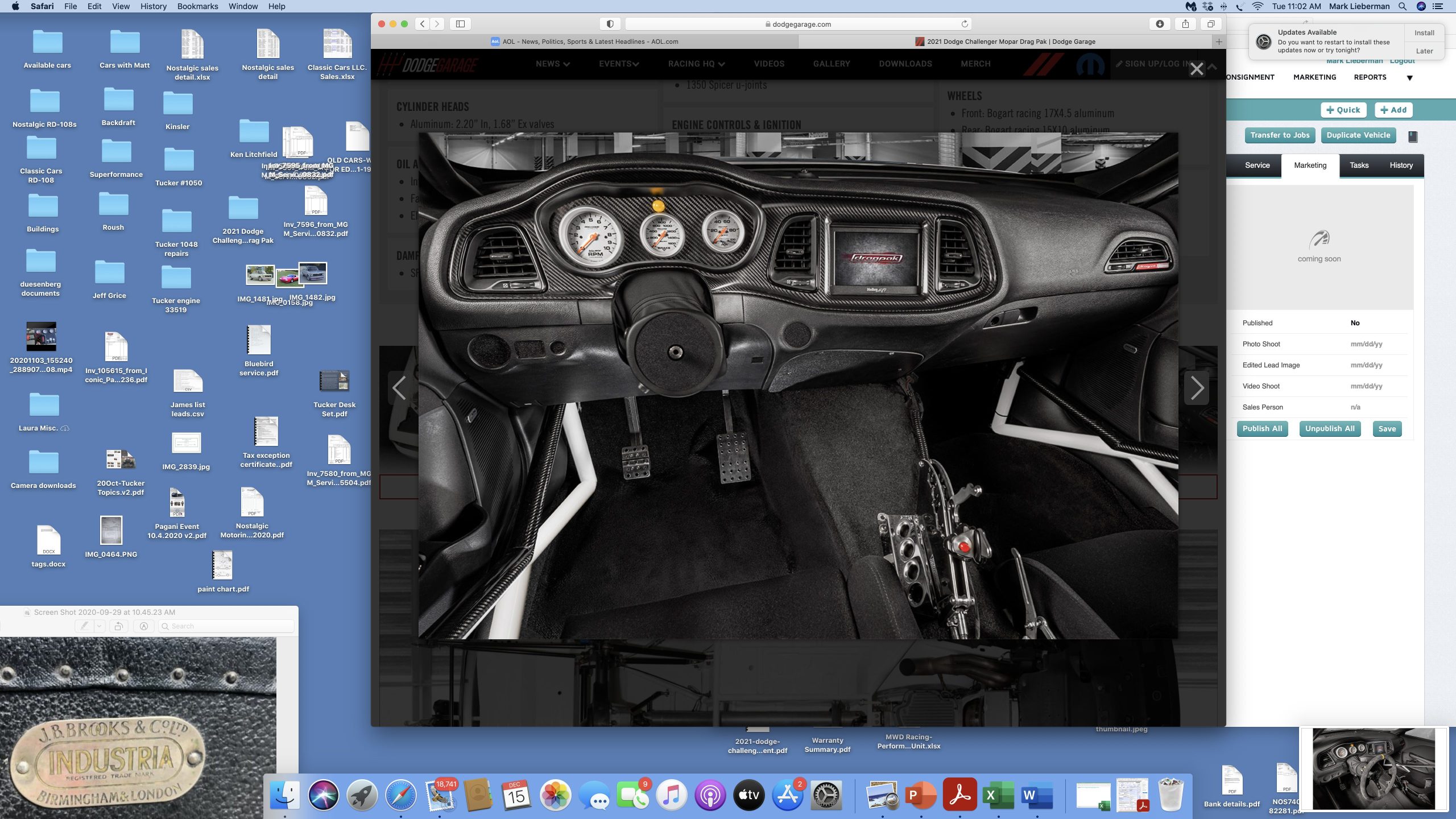Open Mail app in the Dock
Image resolution: width=1456 pixels, height=819 pixels.
440,795
